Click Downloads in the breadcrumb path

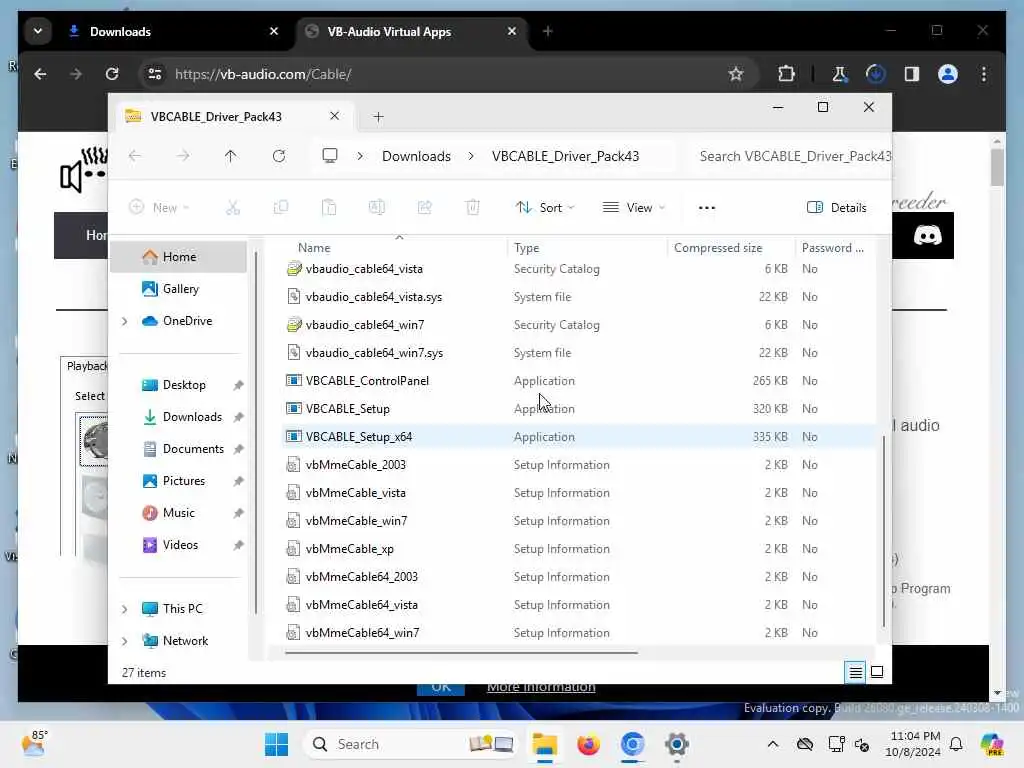tap(416, 156)
